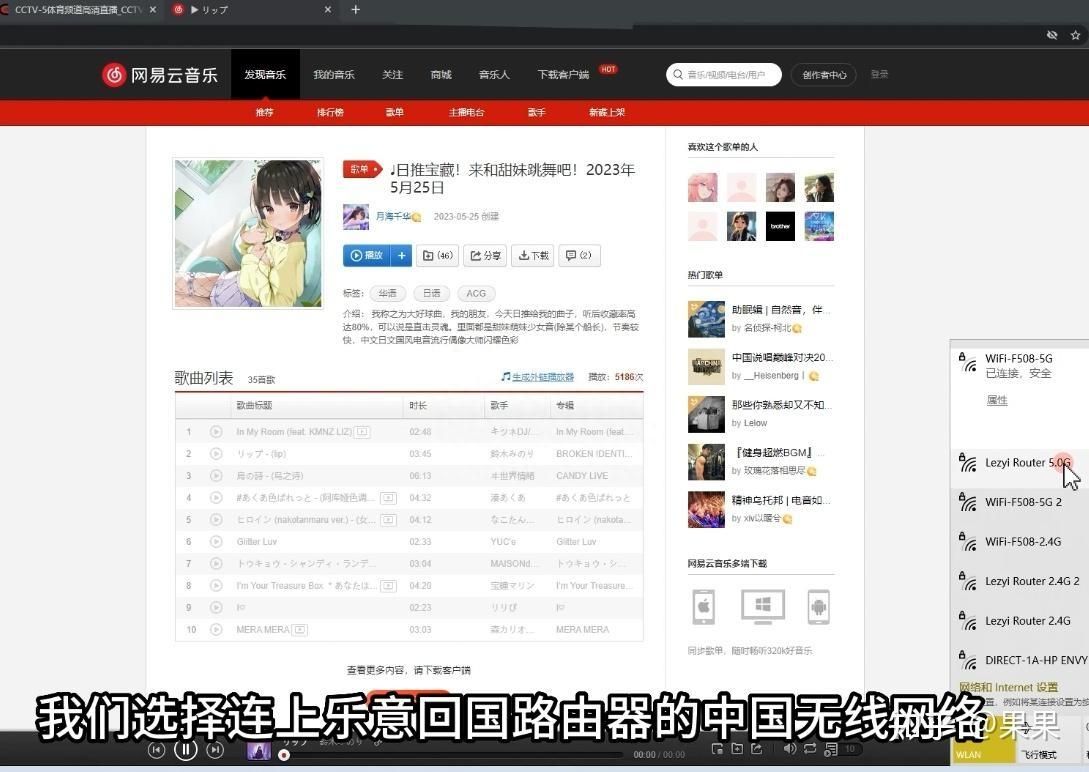Select the 排行榜 submenu item

330,112
